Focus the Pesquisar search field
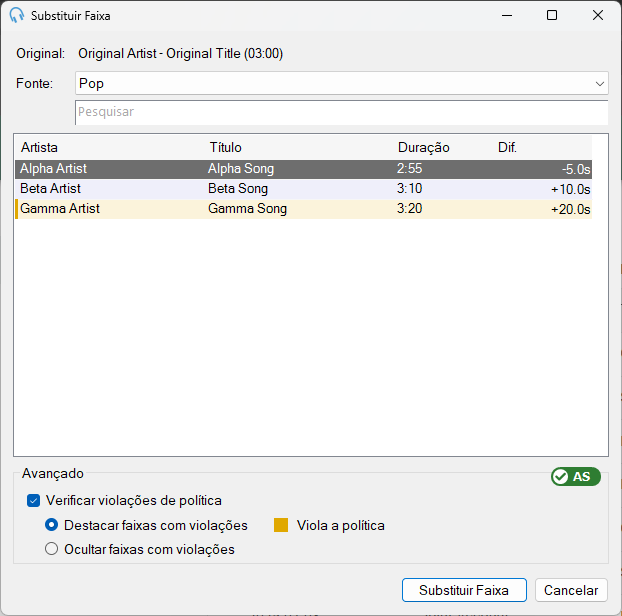The image size is (622, 616). pyautogui.click(x=342, y=112)
